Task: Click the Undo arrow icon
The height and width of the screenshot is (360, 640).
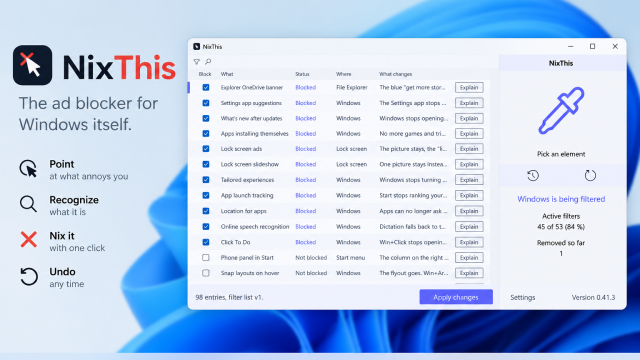Action: tap(29, 276)
